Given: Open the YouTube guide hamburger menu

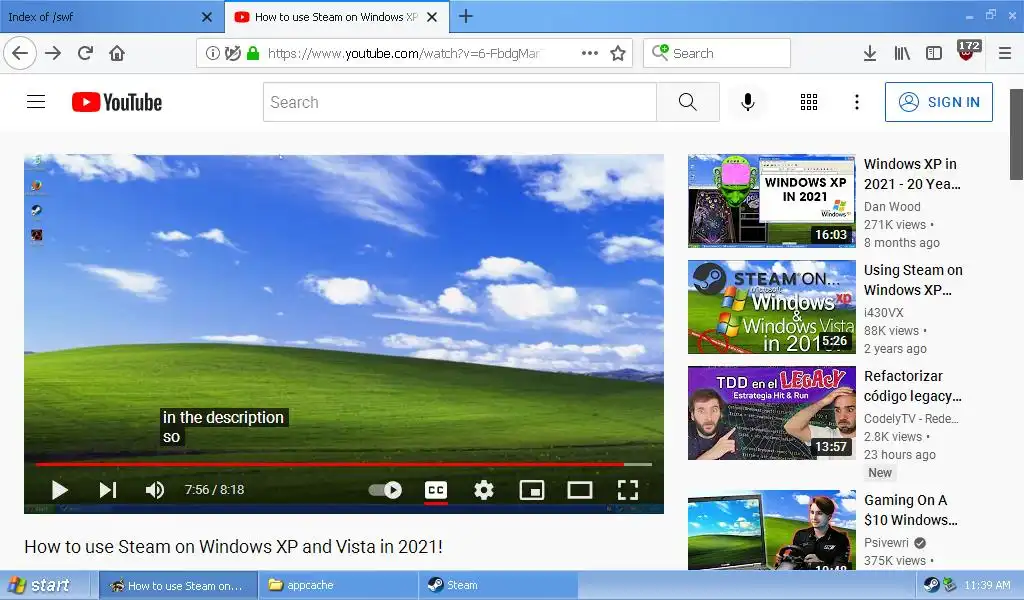Looking at the screenshot, I should click(36, 102).
